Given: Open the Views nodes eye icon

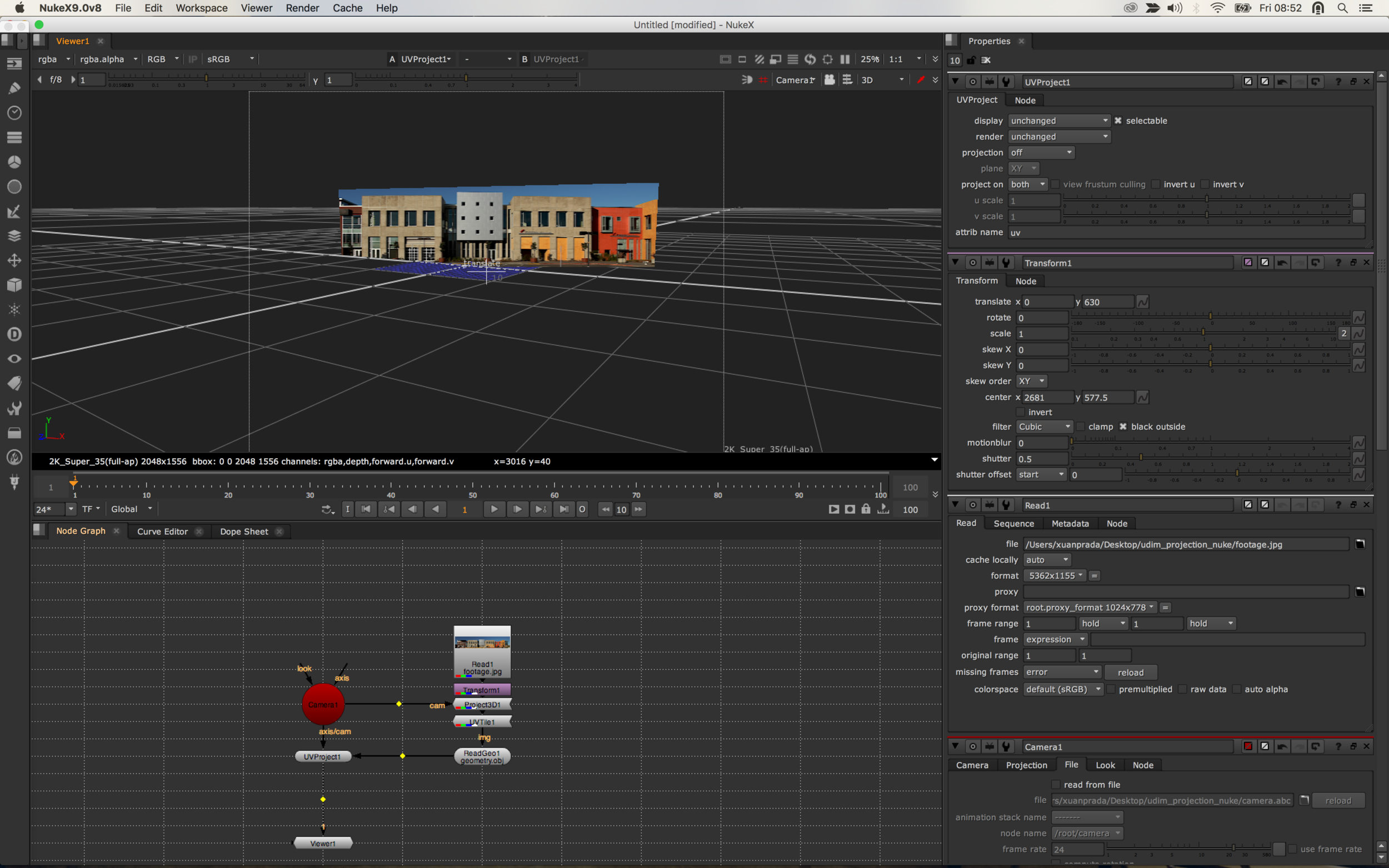Looking at the screenshot, I should (x=14, y=359).
